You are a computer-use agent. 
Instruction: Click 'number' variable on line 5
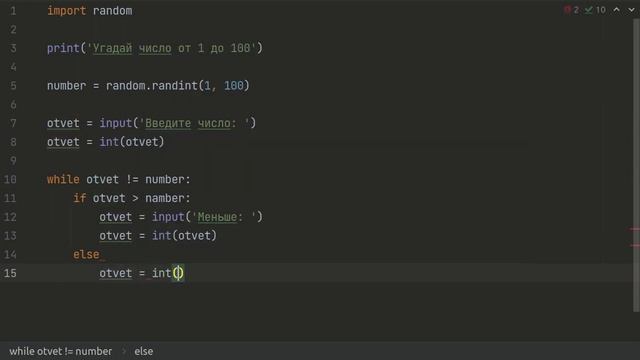(67, 86)
